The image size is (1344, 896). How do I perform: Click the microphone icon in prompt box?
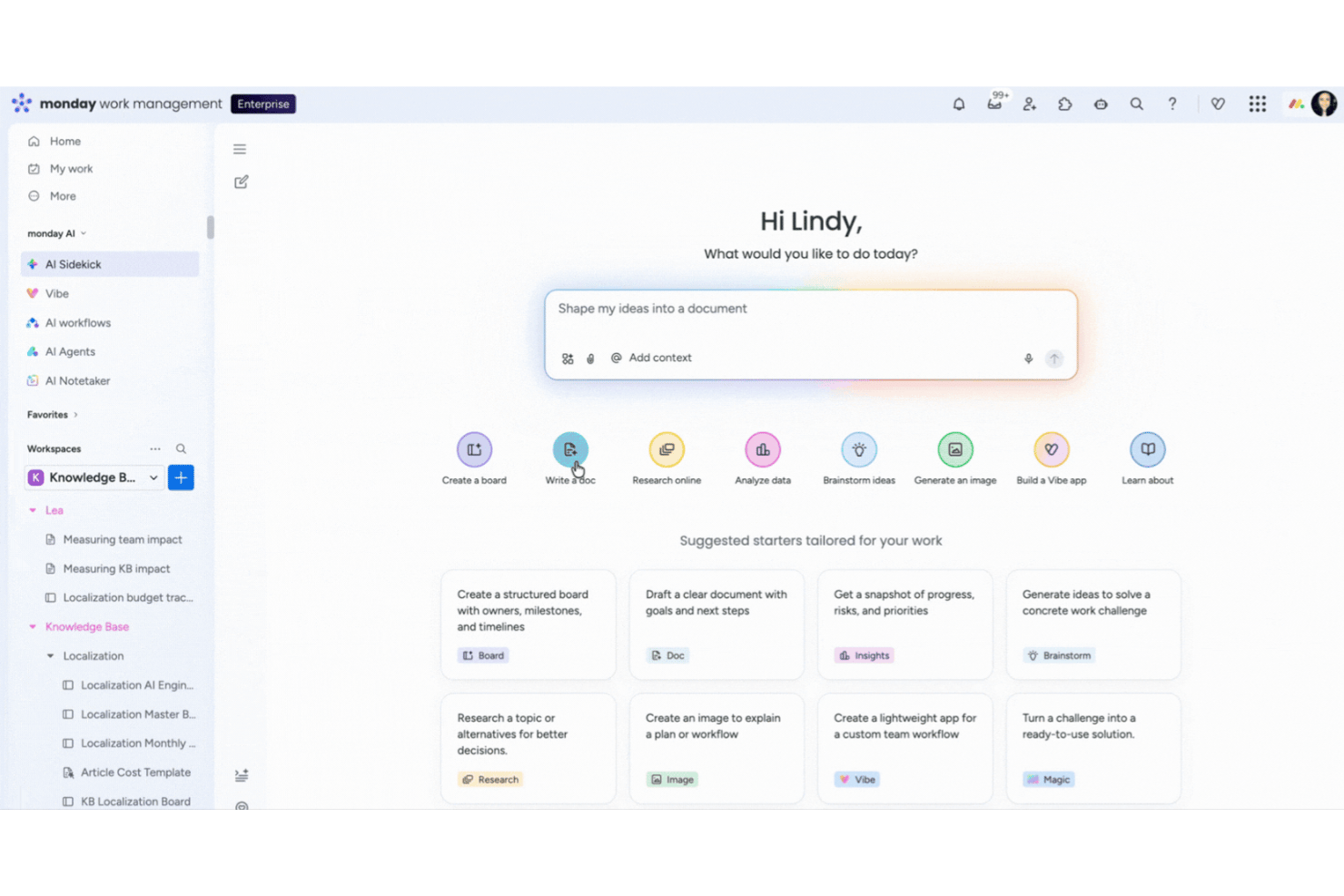(x=1028, y=359)
